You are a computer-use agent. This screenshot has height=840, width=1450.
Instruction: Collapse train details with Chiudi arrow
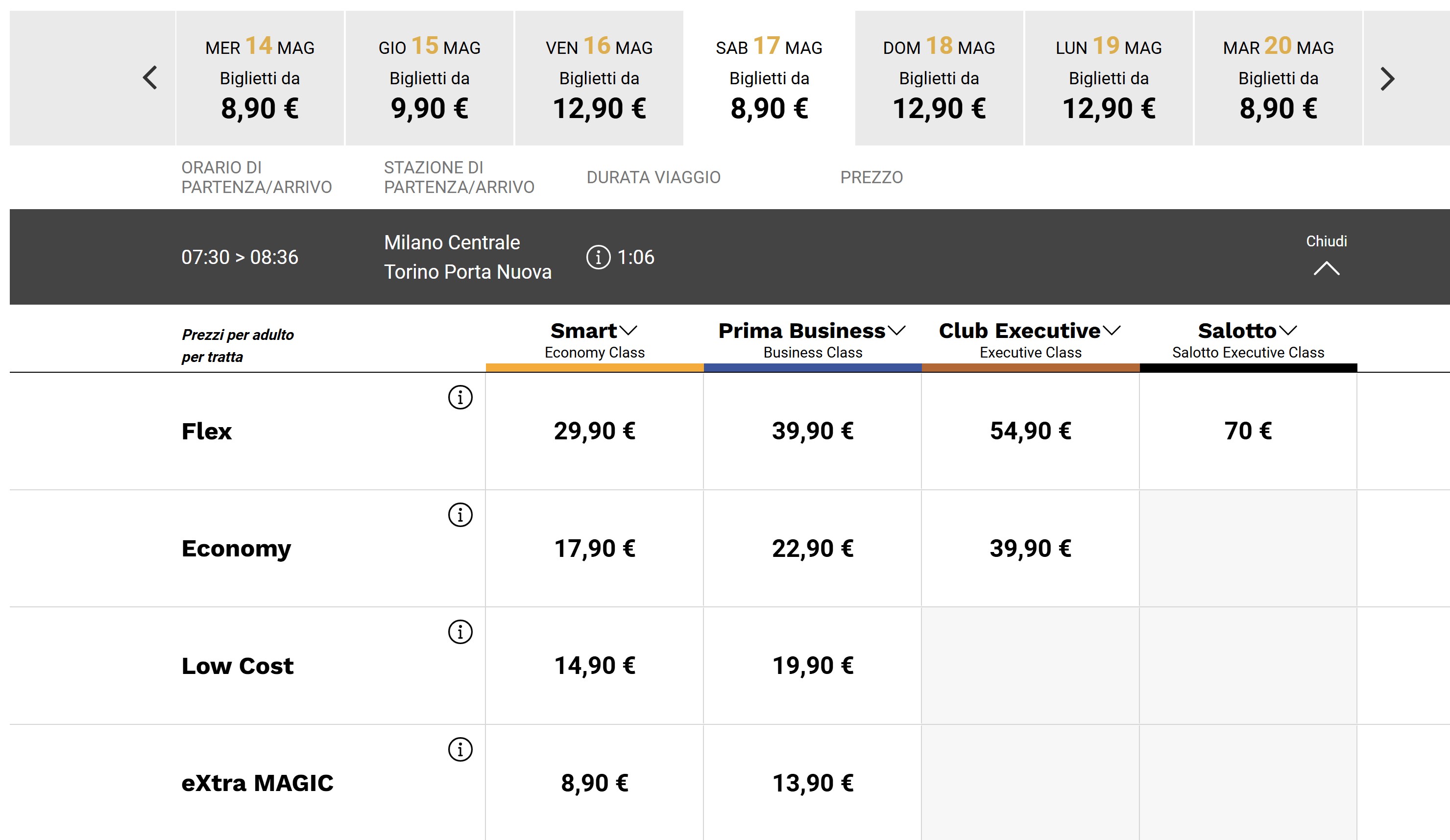(1326, 268)
